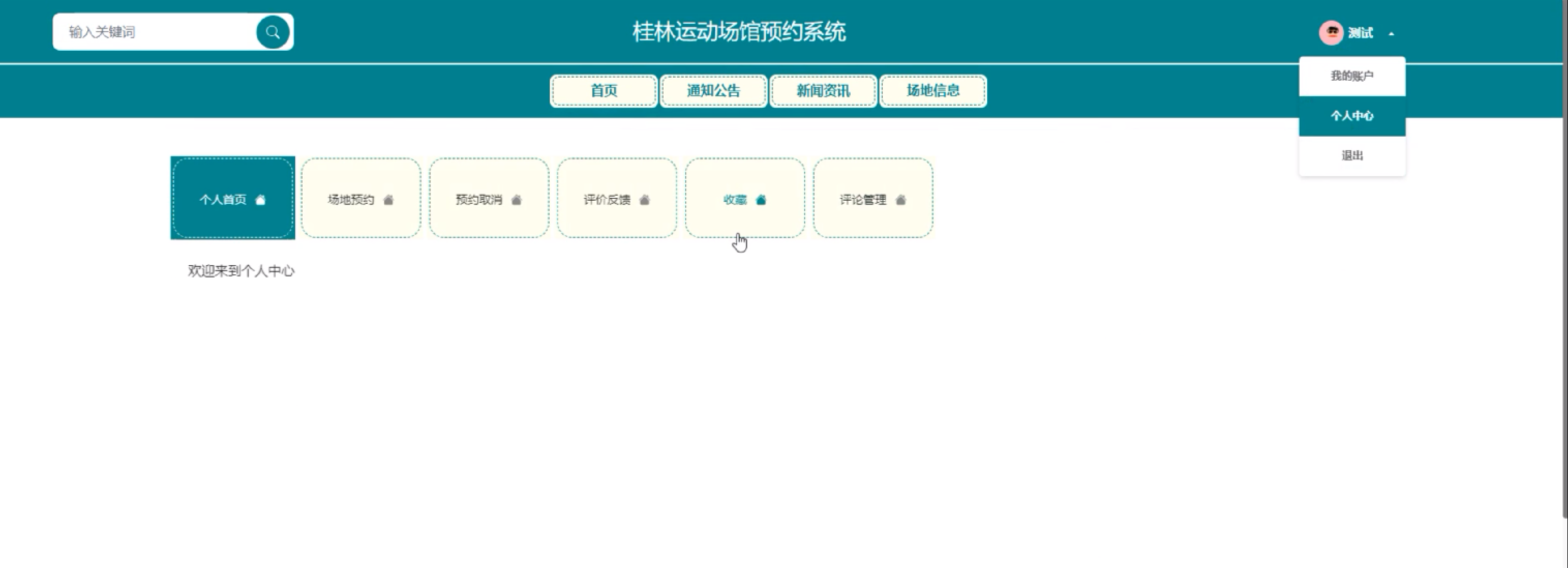Click house icon on 个人首页 tab
Viewport: 1568px width, 568px height.
261,200
